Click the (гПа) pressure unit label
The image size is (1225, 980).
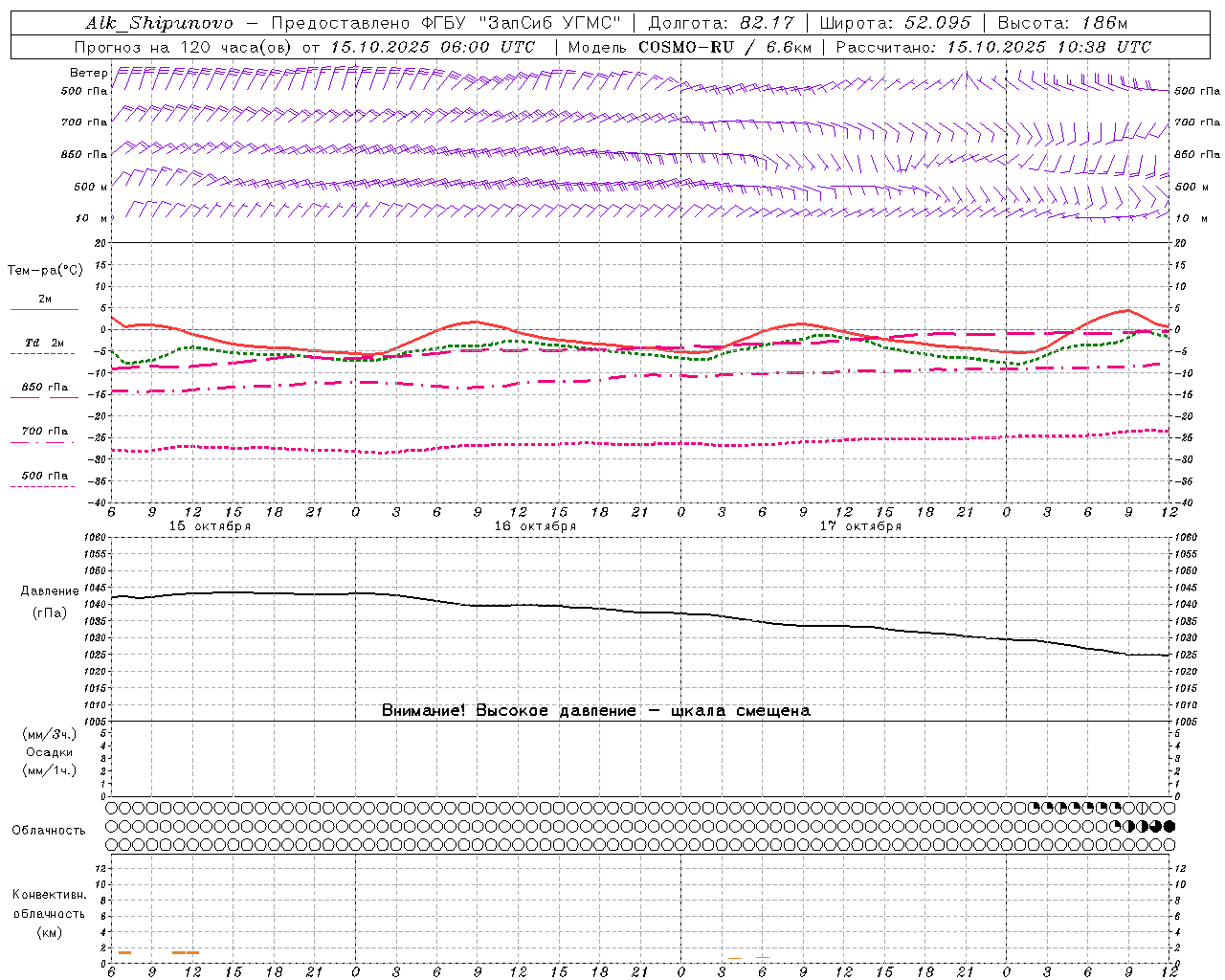point(50,613)
